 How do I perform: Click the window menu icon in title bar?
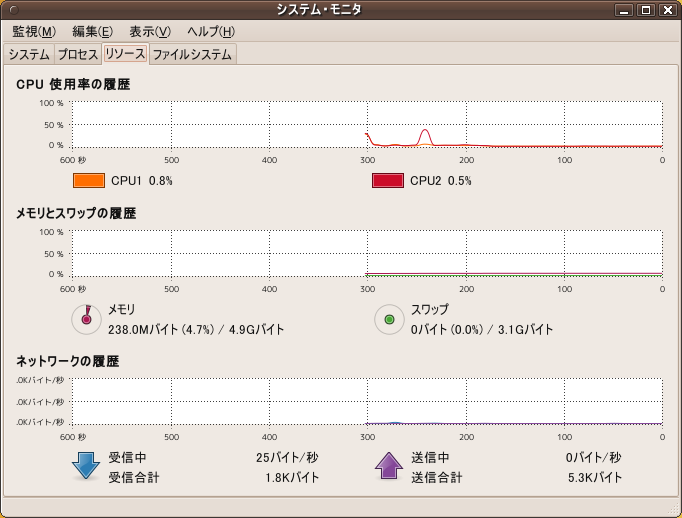pos(12,10)
